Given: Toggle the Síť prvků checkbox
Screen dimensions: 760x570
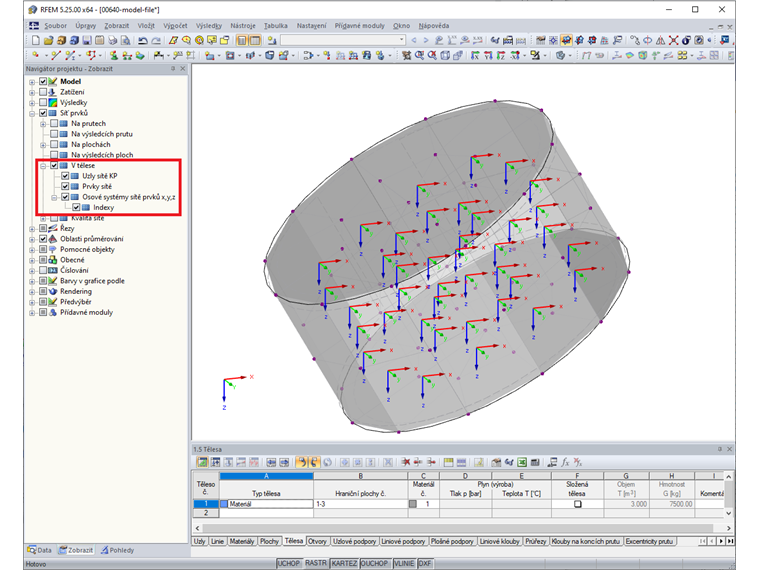Looking at the screenshot, I should (x=43, y=113).
